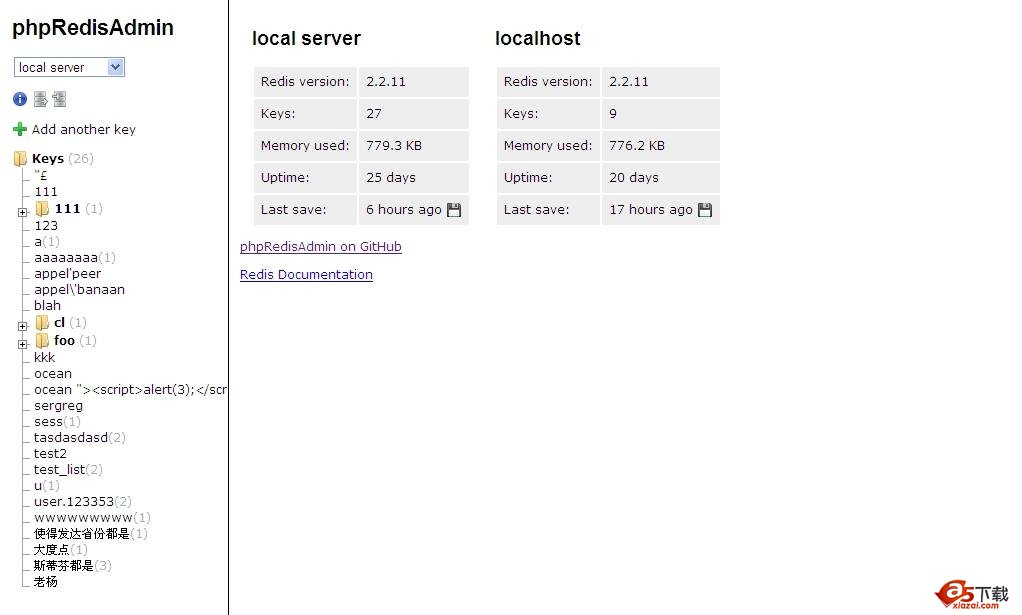This screenshot has height=615, width=1022.
Task: Click the 20 days uptime value
Action: pyautogui.click(x=634, y=177)
